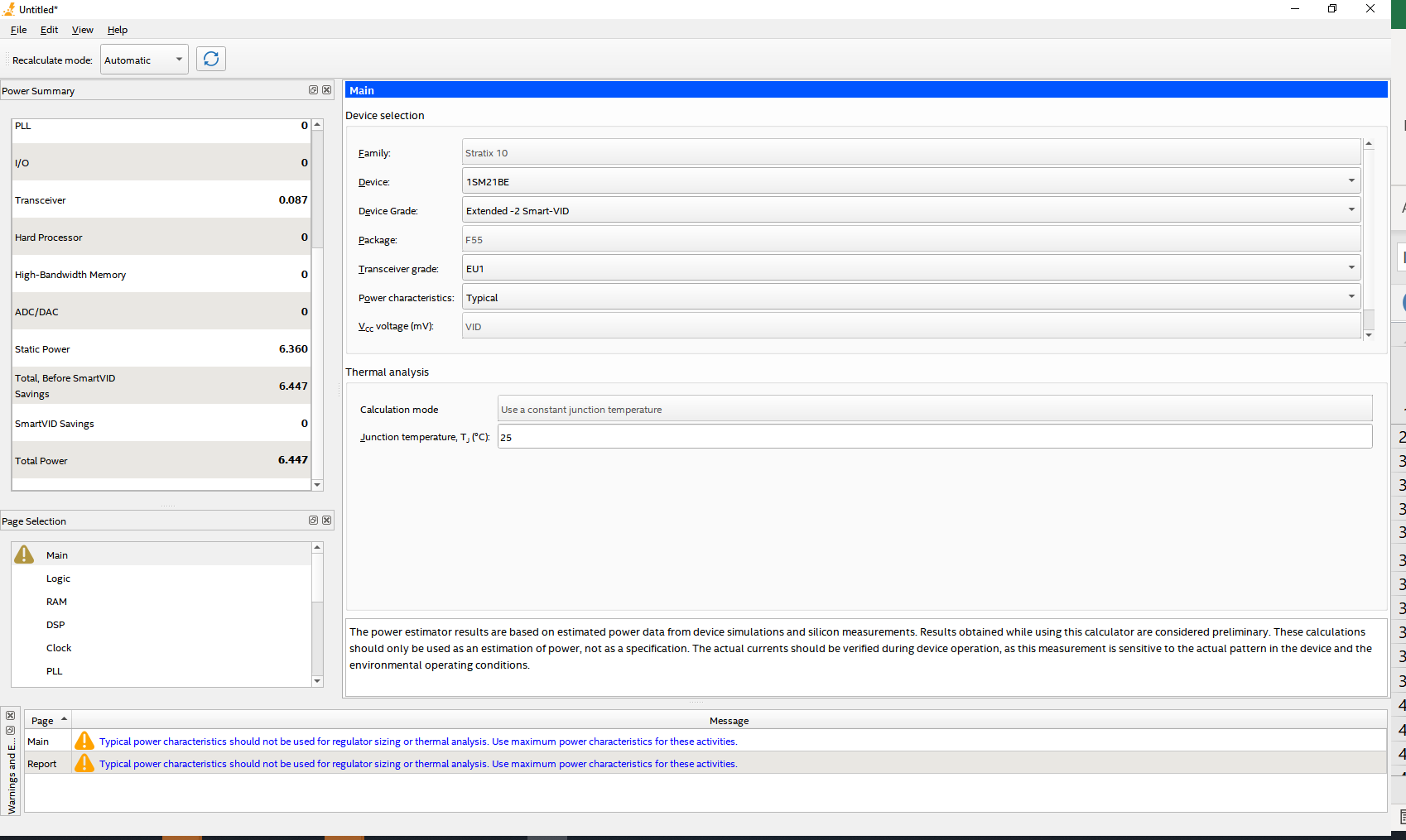Float the Warnings and Errors panel

(x=11, y=730)
